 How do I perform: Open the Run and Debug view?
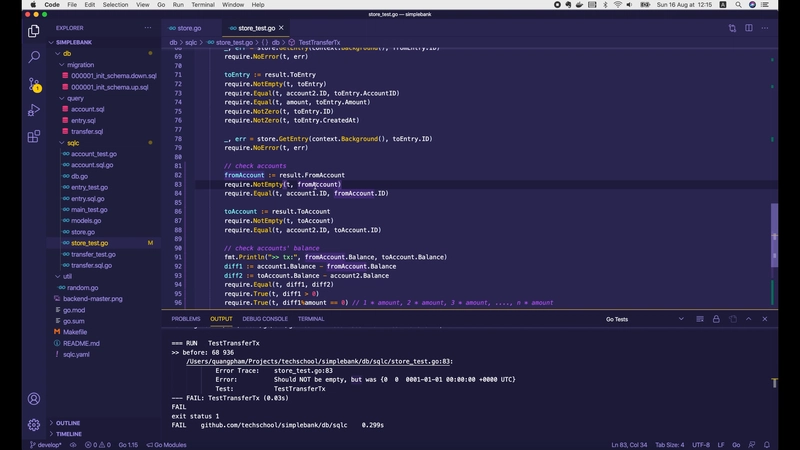click(x=33, y=110)
